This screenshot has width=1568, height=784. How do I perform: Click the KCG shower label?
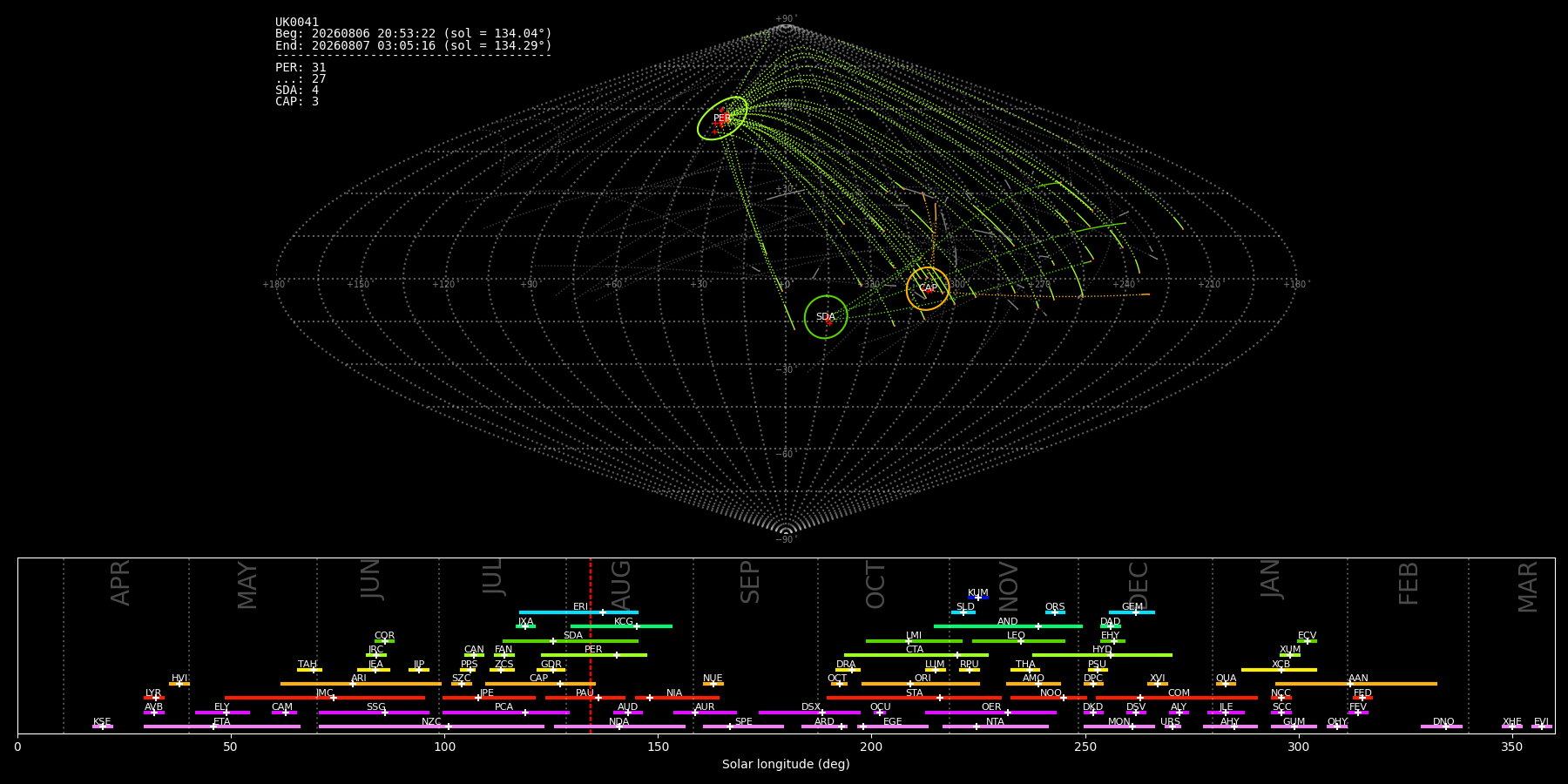tap(624, 622)
